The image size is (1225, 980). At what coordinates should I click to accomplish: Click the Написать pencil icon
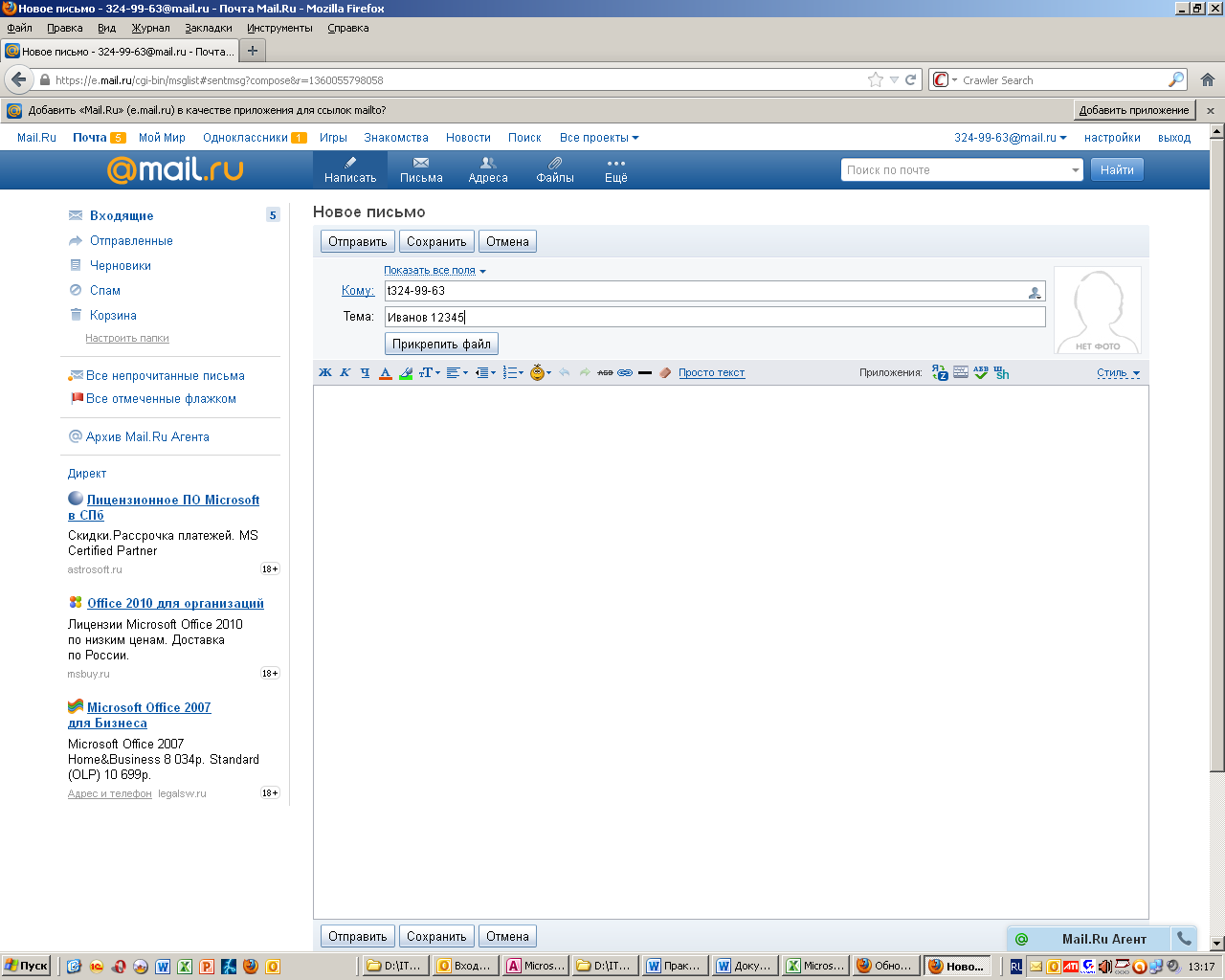click(x=350, y=164)
